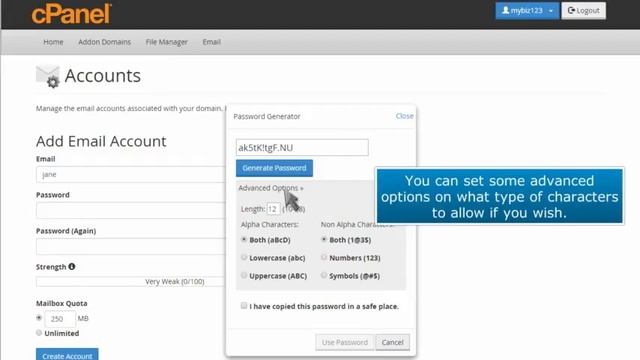Close the Password Generator dialog
Image resolution: width=640 pixels, height=360 pixels.
tap(404, 116)
